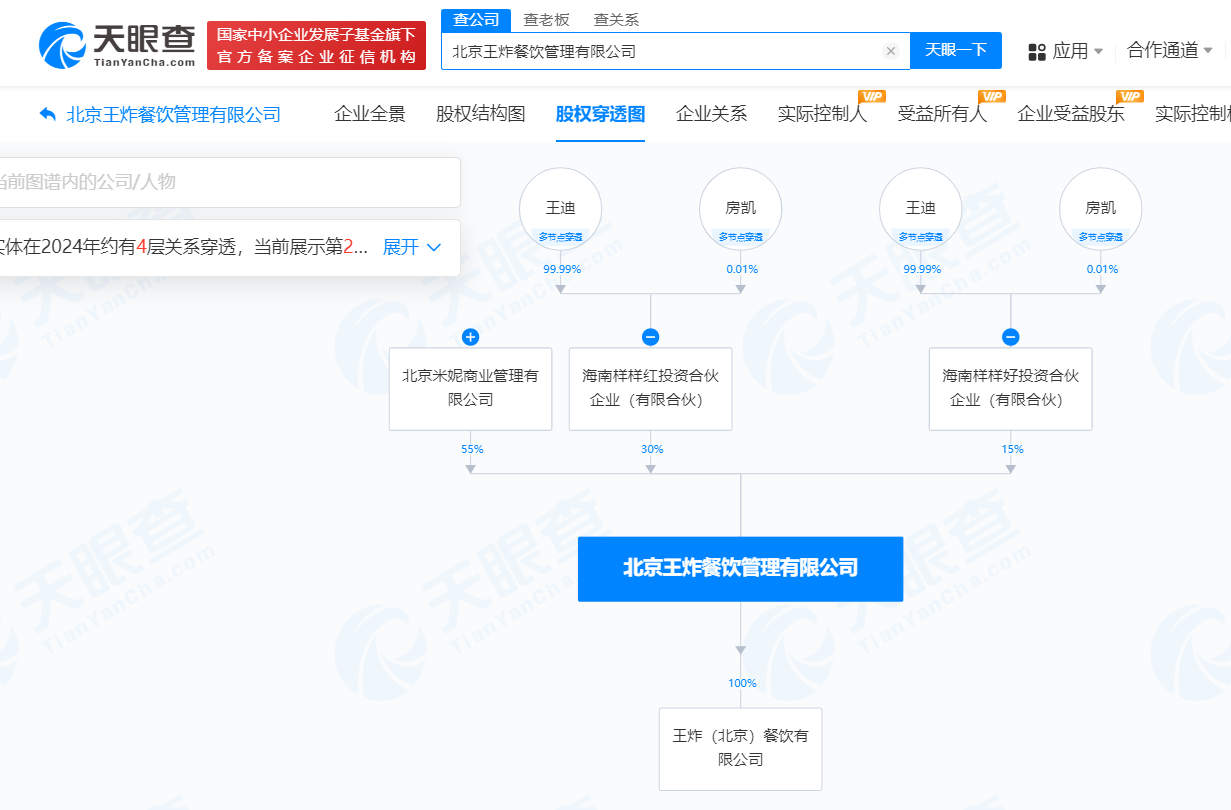Switch to the 查老板 tab

[547, 19]
